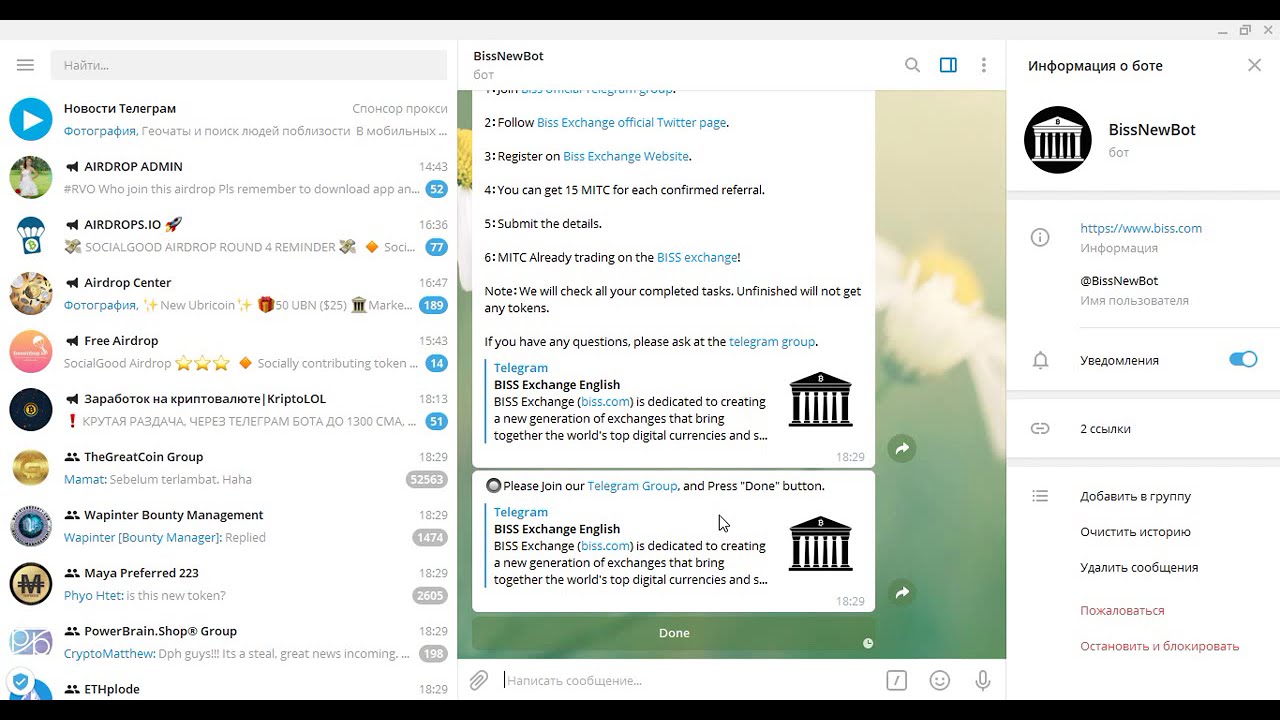Toggle the right info side panel icon
1280x720 pixels.
(948, 65)
